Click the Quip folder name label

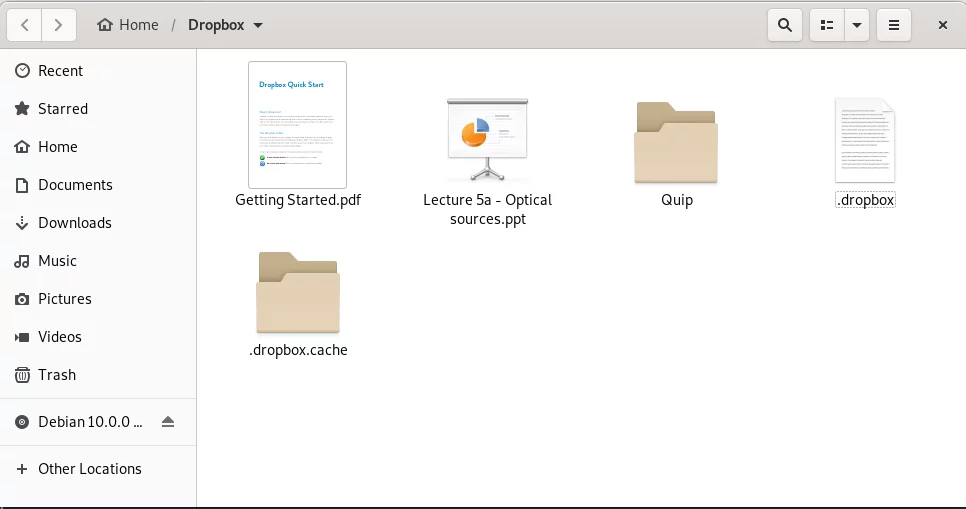[677, 200]
